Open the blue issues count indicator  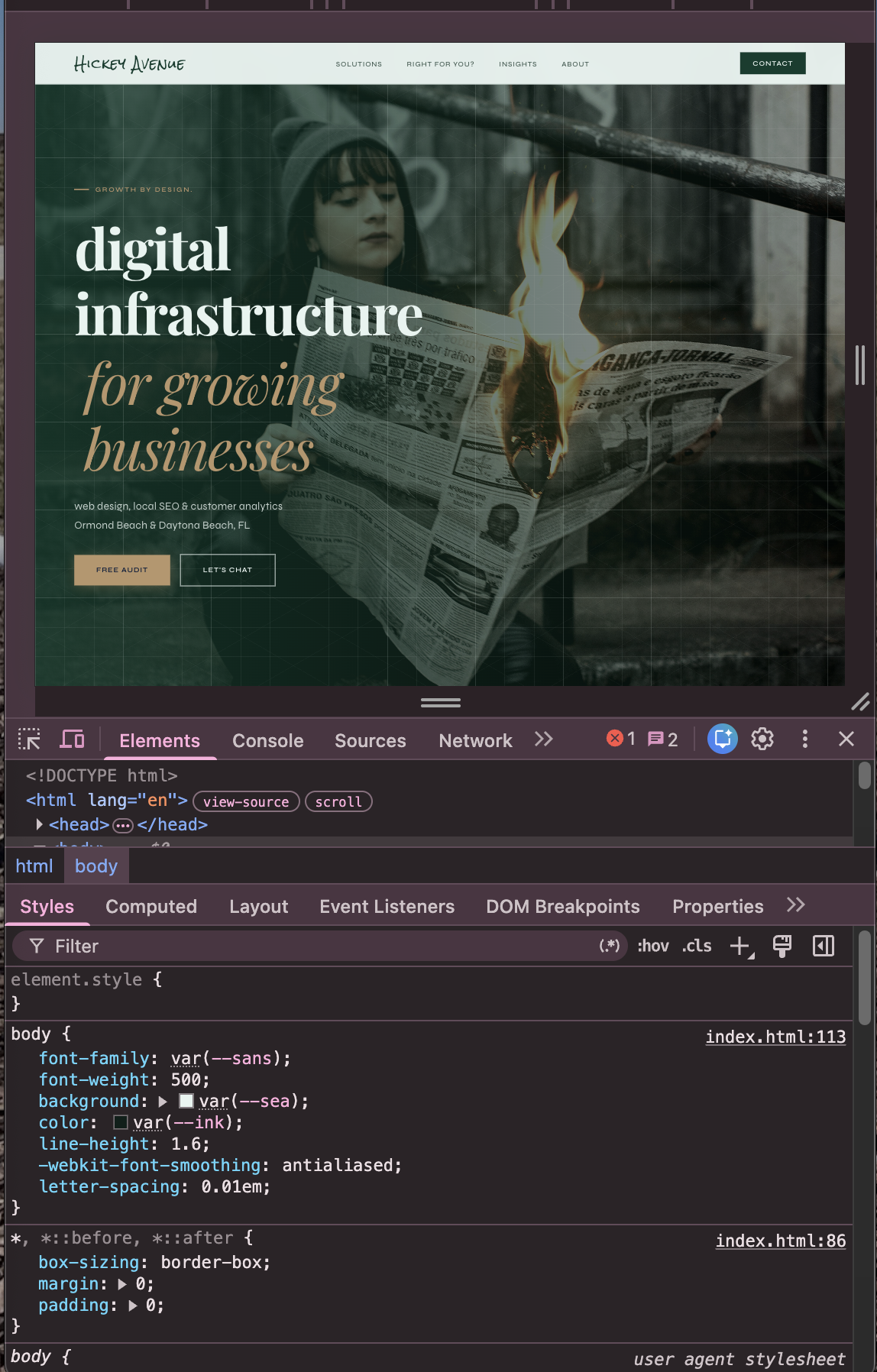coord(662,739)
